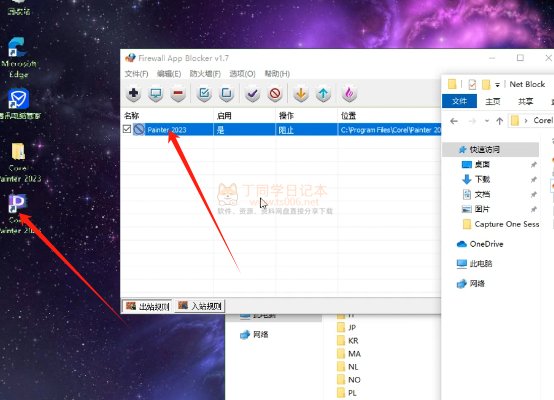554x400 pixels.
Task: Click the back arrow in Net Block explorer
Action: [454, 121]
